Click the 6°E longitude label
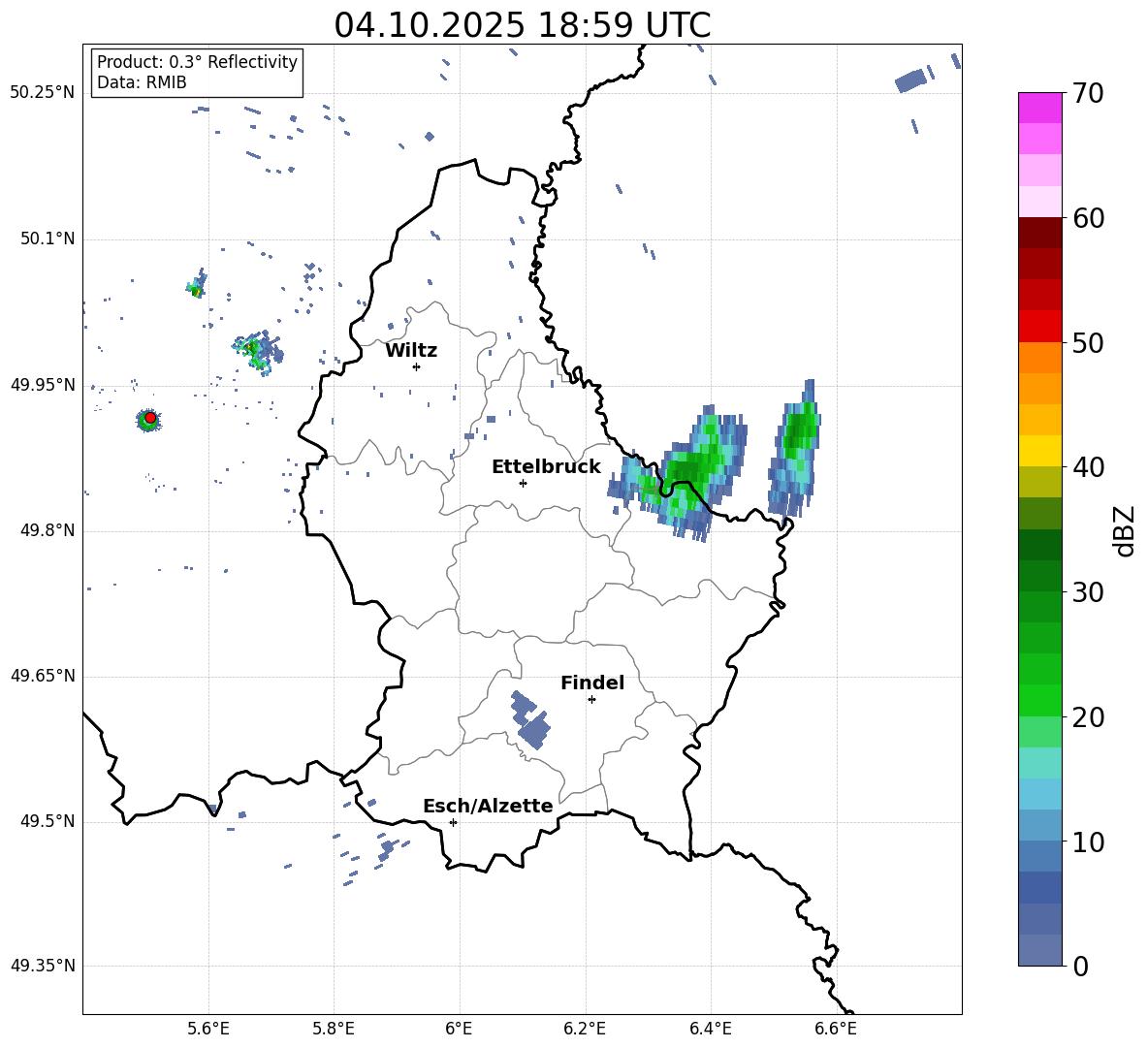Image resolution: width=1148 pixels, height=1048 pixels. pos(459,1029)
